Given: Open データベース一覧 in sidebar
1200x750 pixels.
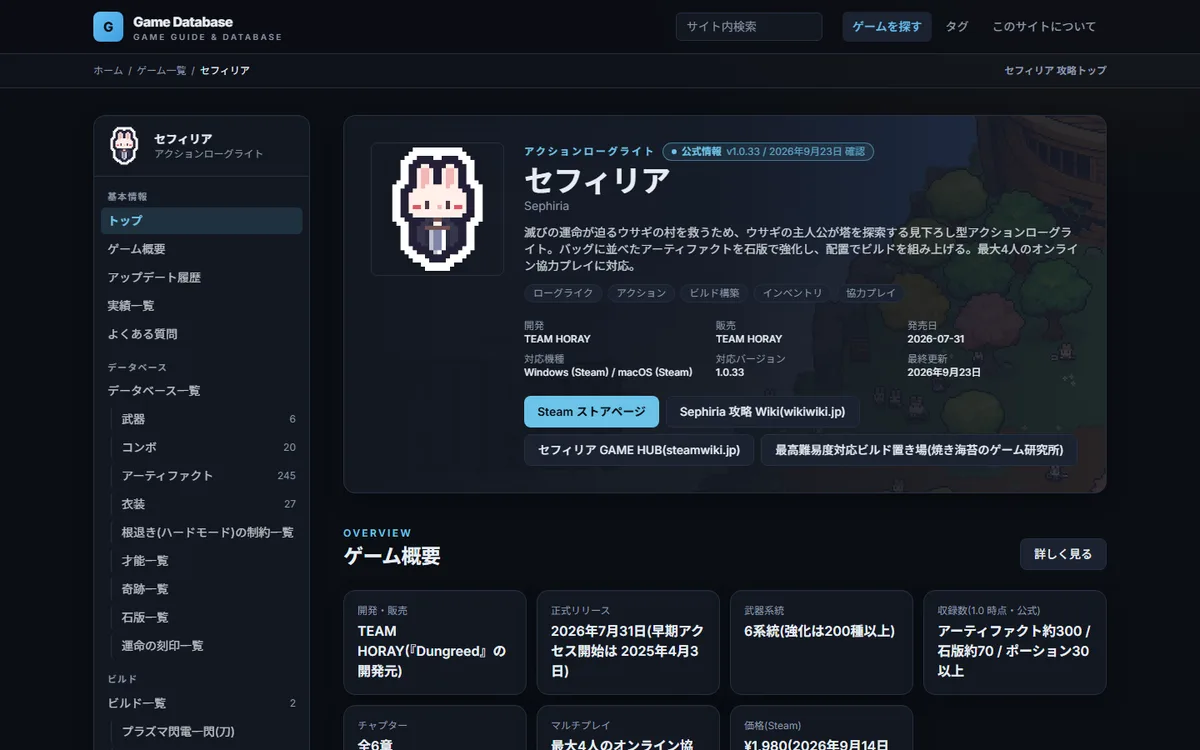Looking at the screenshot, I should coord(202,391).
